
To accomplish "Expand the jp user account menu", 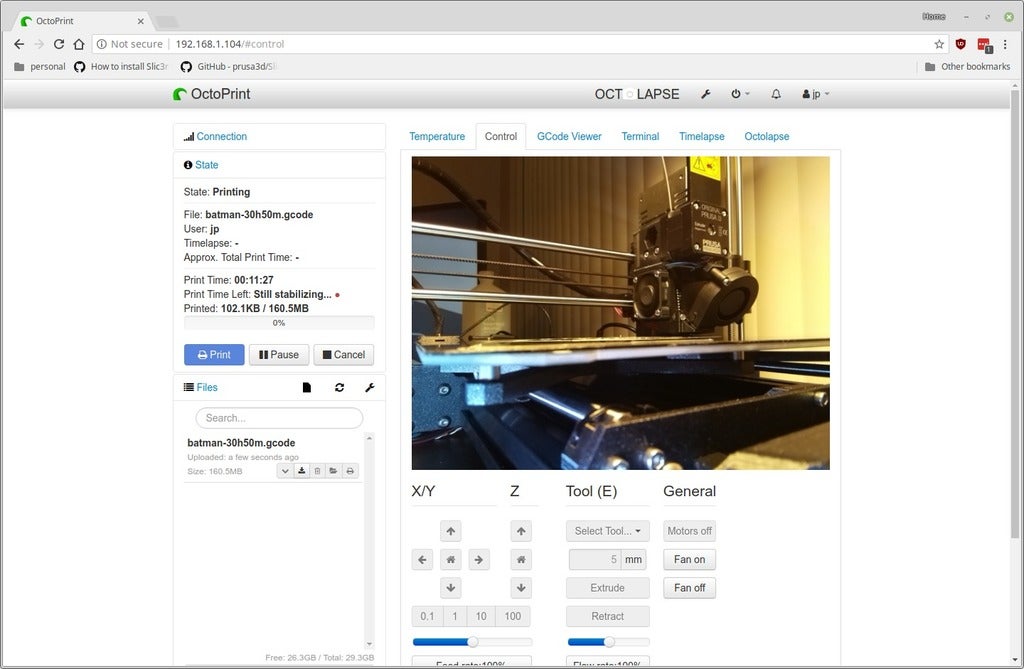I will tap(816, 93).
